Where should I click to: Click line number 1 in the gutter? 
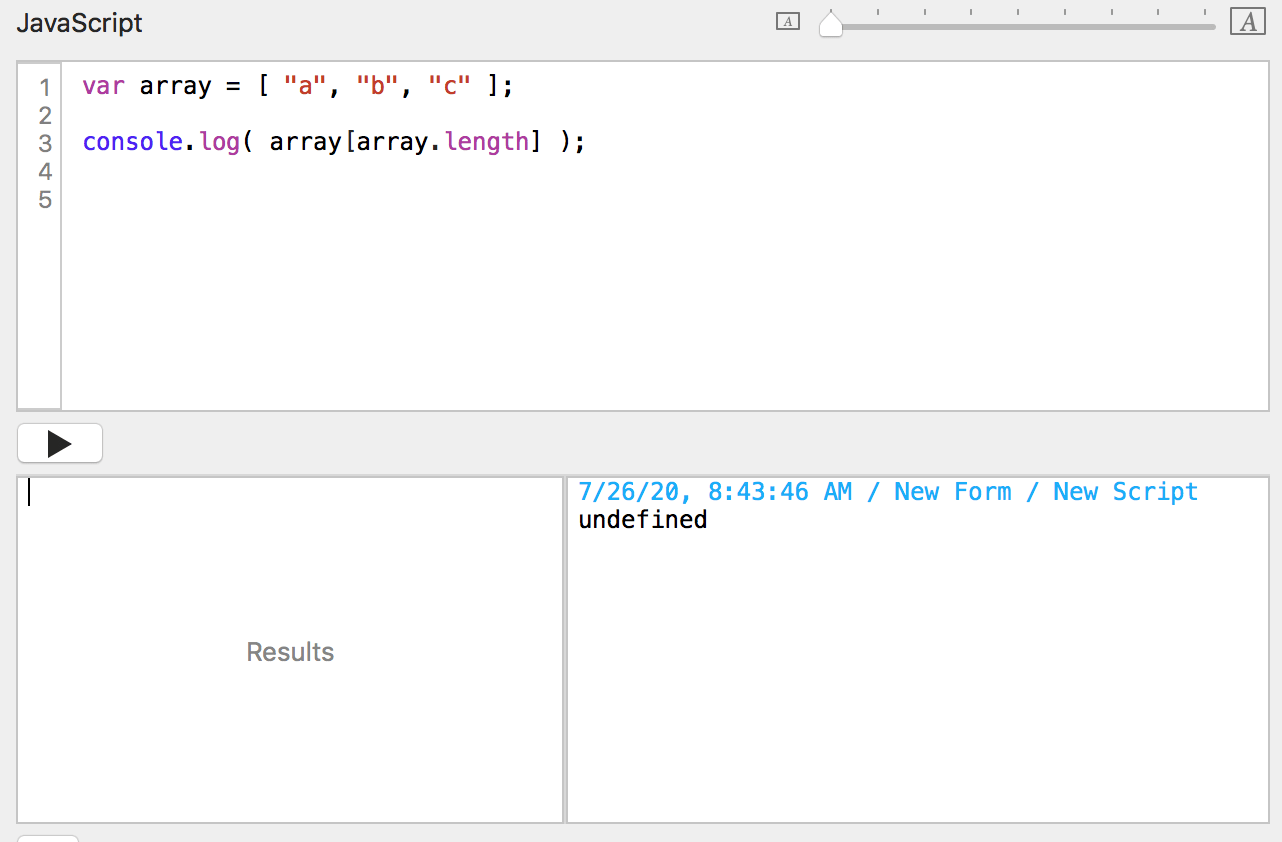click(x=43, y=88)
